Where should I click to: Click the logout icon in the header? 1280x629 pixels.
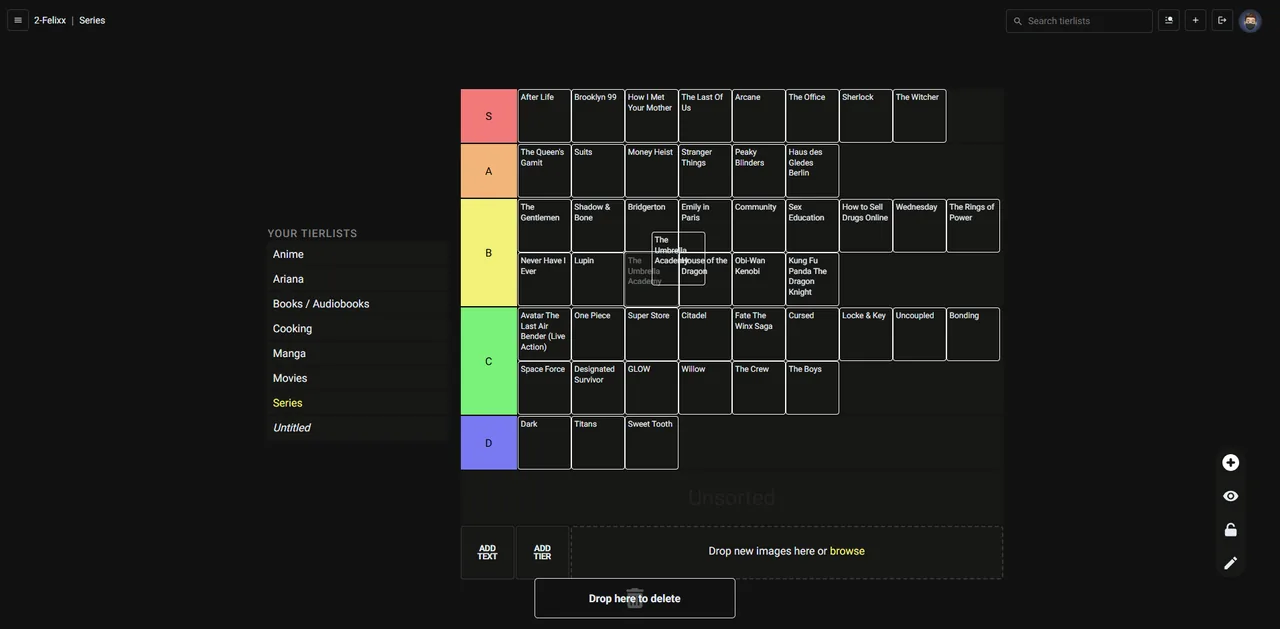1222,20
